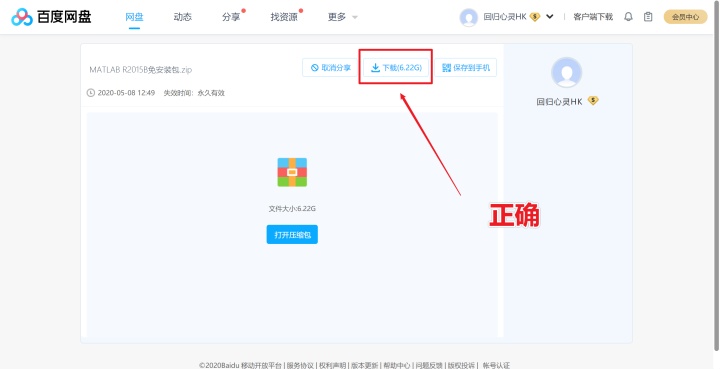Click the sharer name 回归心灵HK in the side panel
Viewport: 720px width, 369px height.
pos(559,102)
